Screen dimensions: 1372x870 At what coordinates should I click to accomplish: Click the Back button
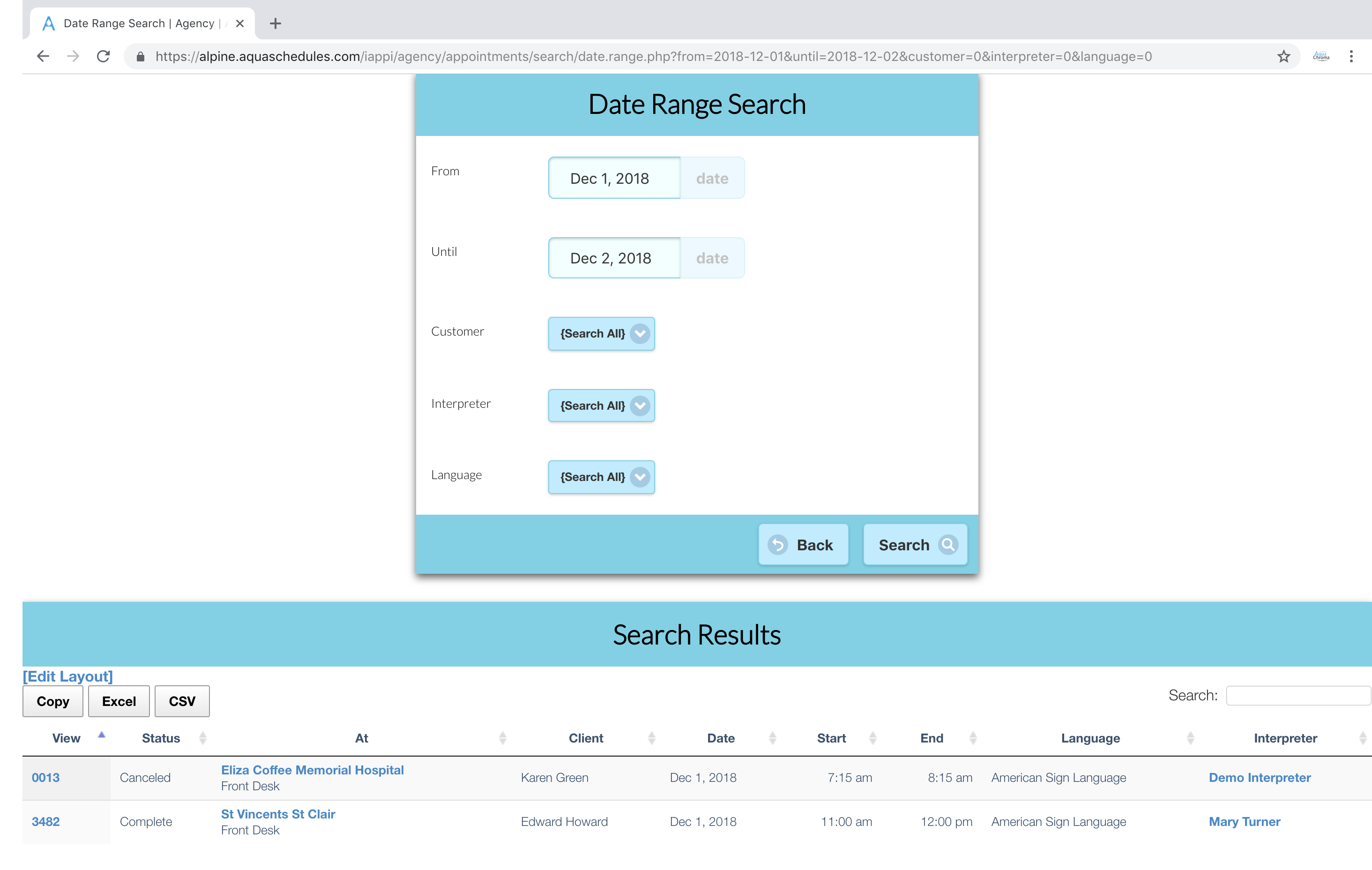pyautogui.click(x=803, y=545)
